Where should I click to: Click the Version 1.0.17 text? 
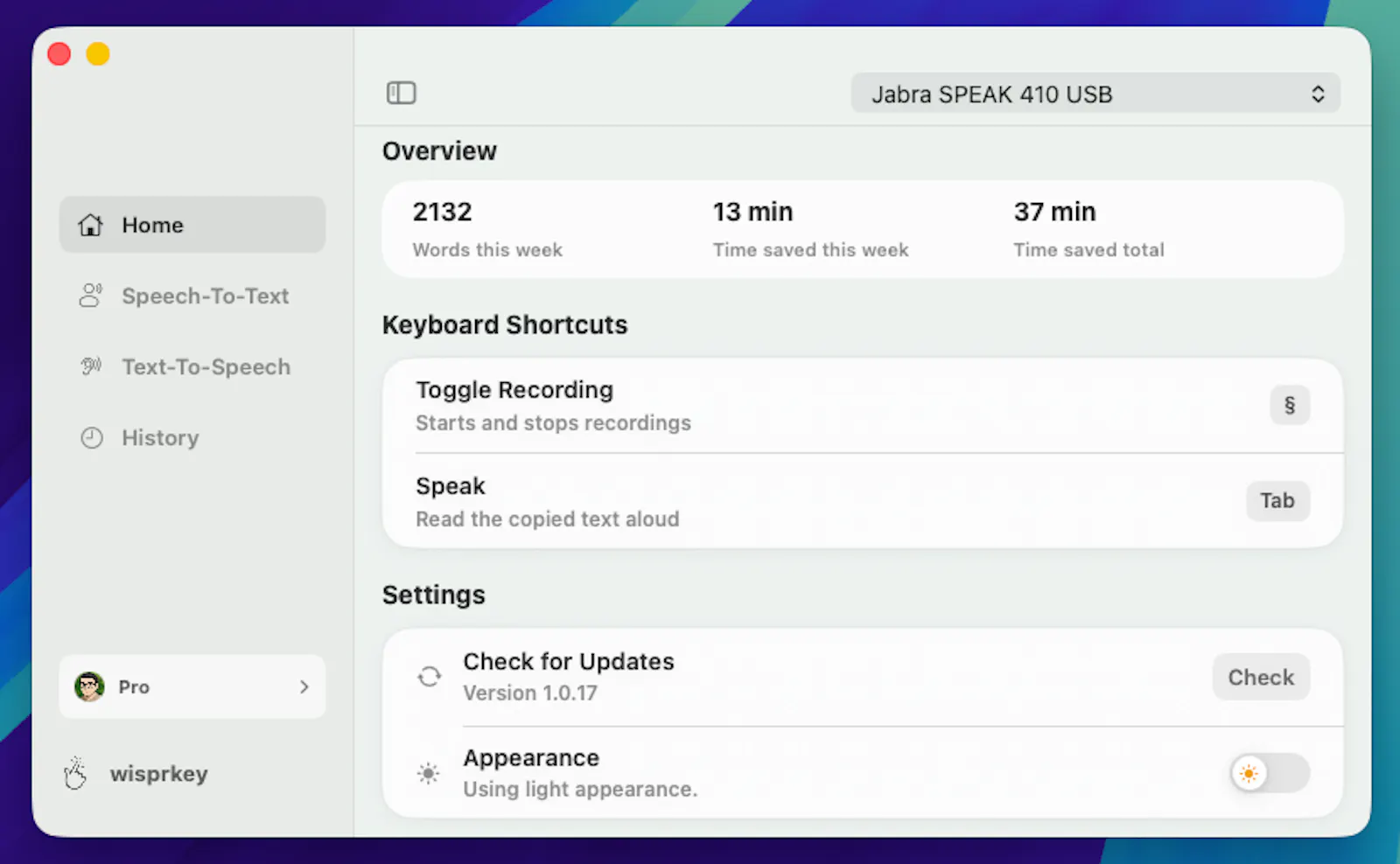click(530, 693)
